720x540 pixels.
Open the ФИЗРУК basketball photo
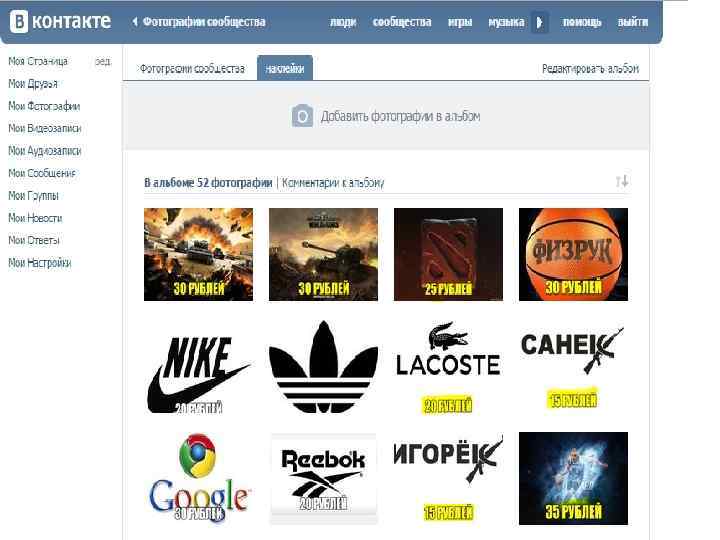tap(573, 254)
